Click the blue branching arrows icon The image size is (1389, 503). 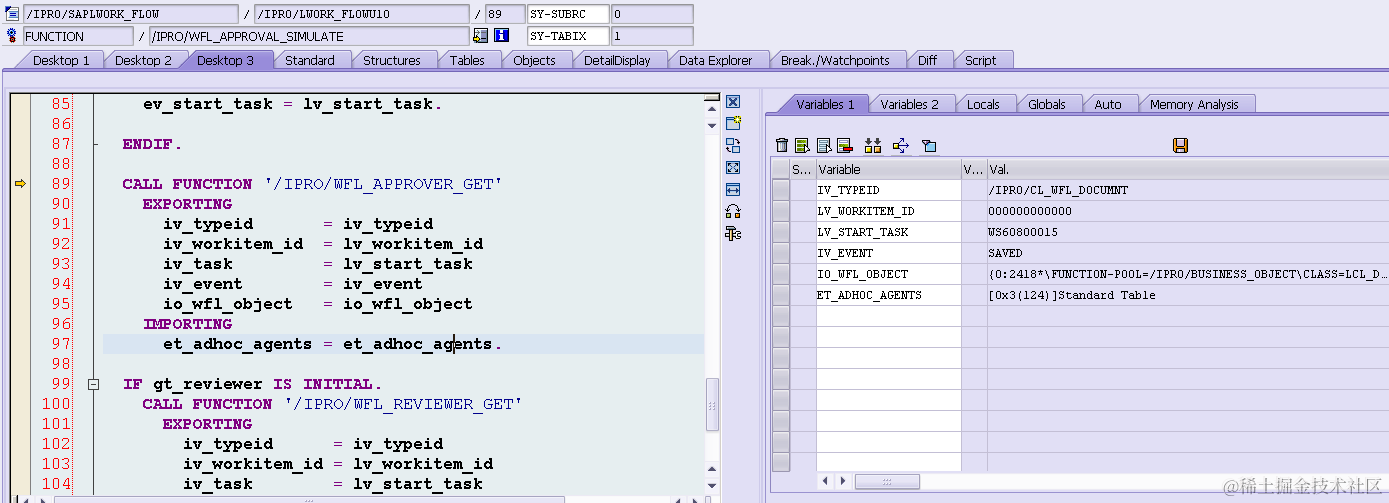(900, 146)
